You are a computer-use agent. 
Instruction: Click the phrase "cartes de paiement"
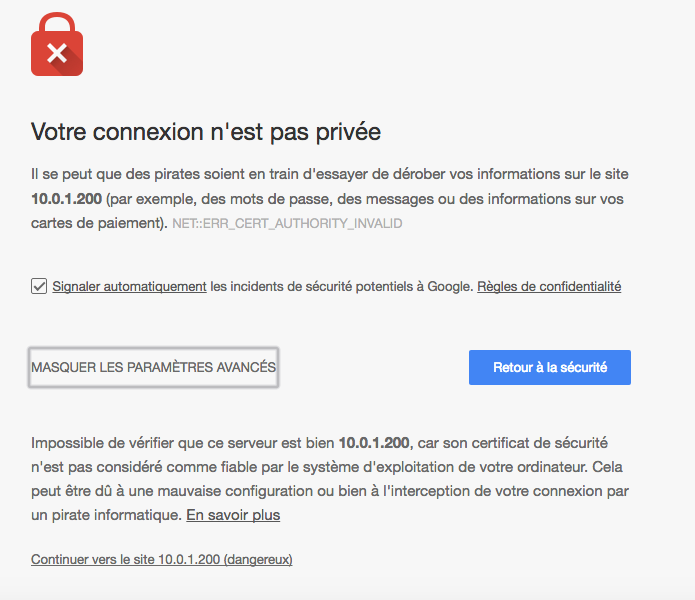pos(96,223)
